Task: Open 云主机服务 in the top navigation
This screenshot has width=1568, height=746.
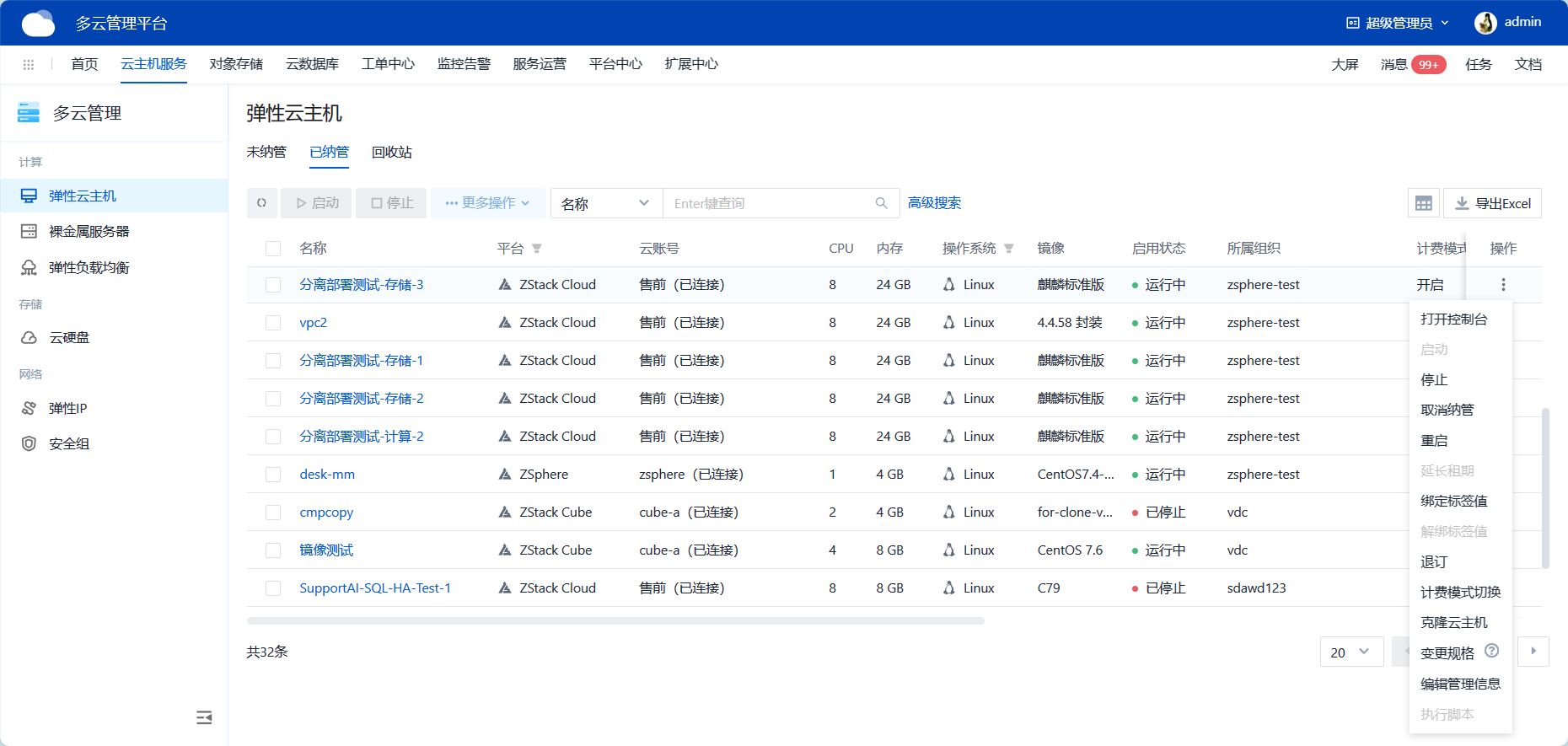Action: tap(153, 64)
